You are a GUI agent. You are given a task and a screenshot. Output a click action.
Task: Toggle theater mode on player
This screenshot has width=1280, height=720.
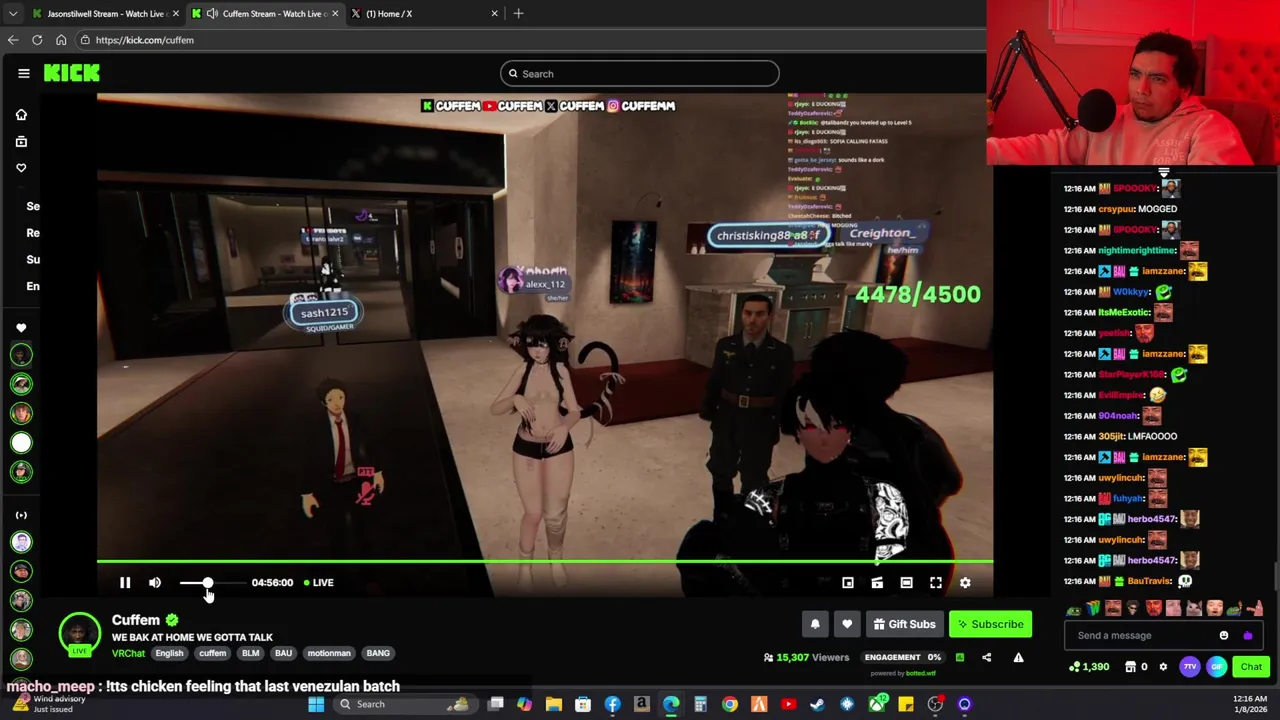tap(906, 582)
